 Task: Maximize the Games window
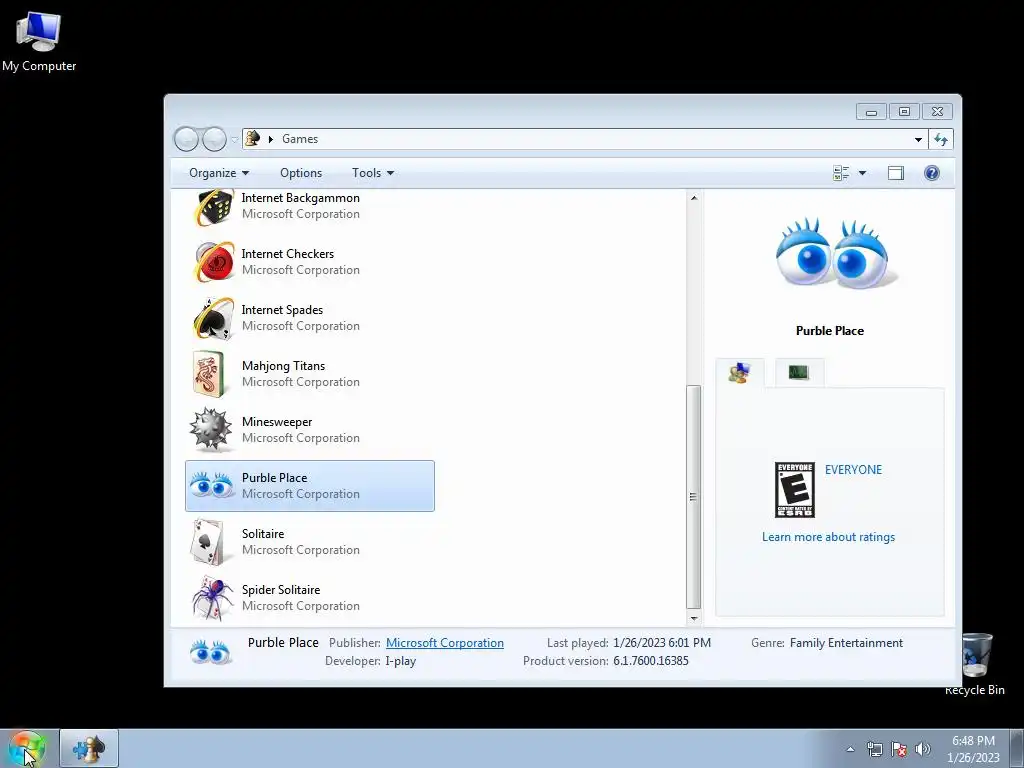click(904, 112)
